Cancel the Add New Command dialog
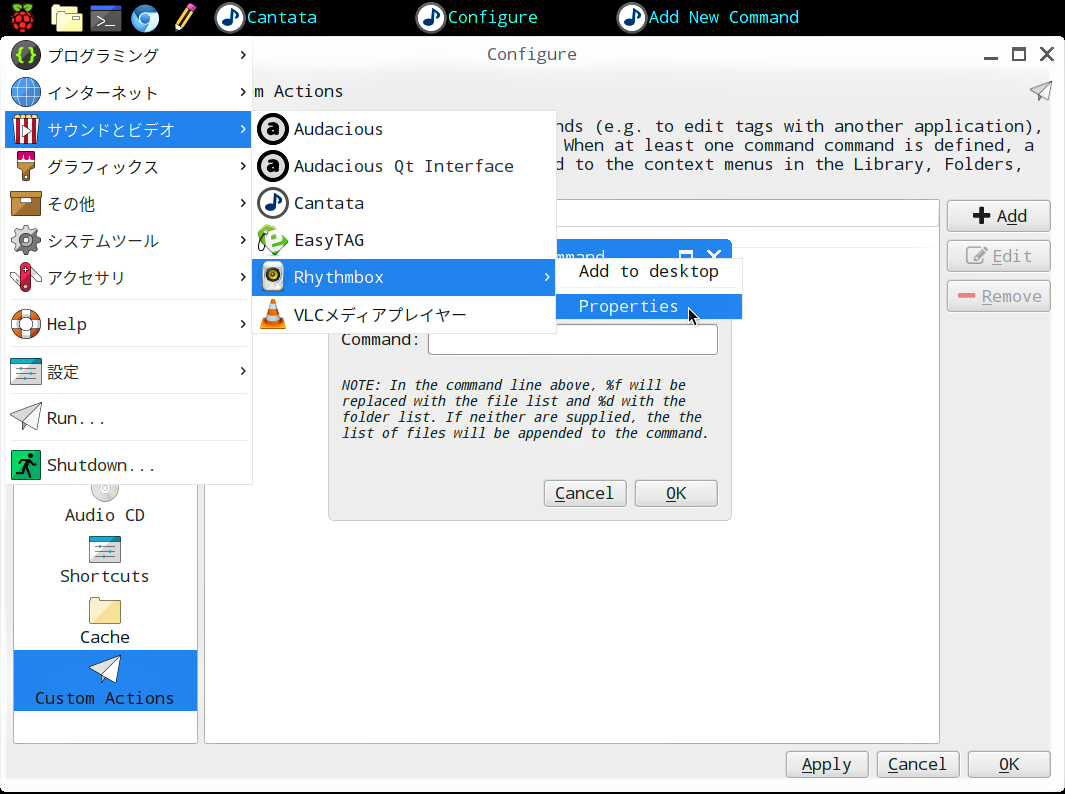1065x794 pixels. tap(585, 493)
